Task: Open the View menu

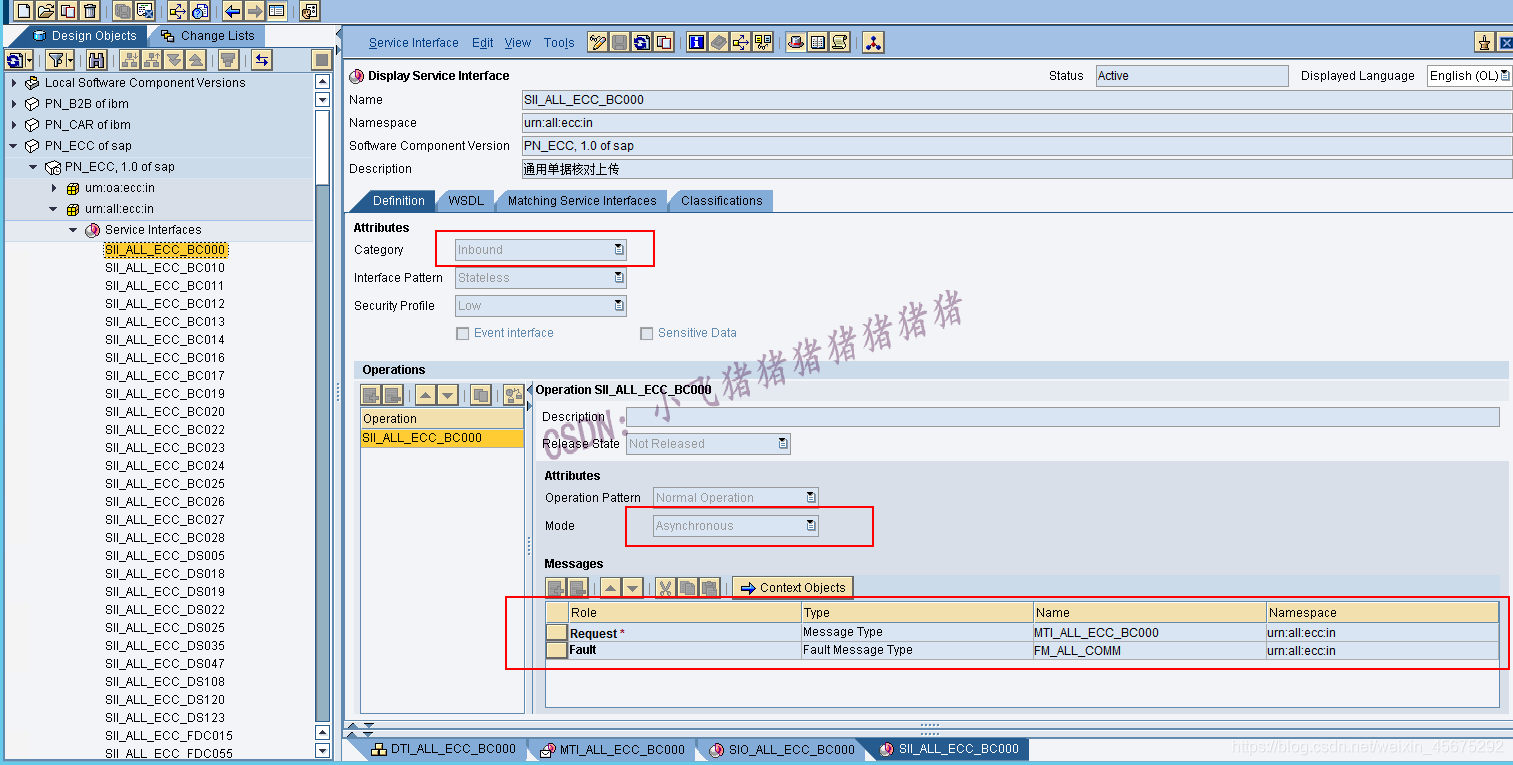Action: point(518,43)
